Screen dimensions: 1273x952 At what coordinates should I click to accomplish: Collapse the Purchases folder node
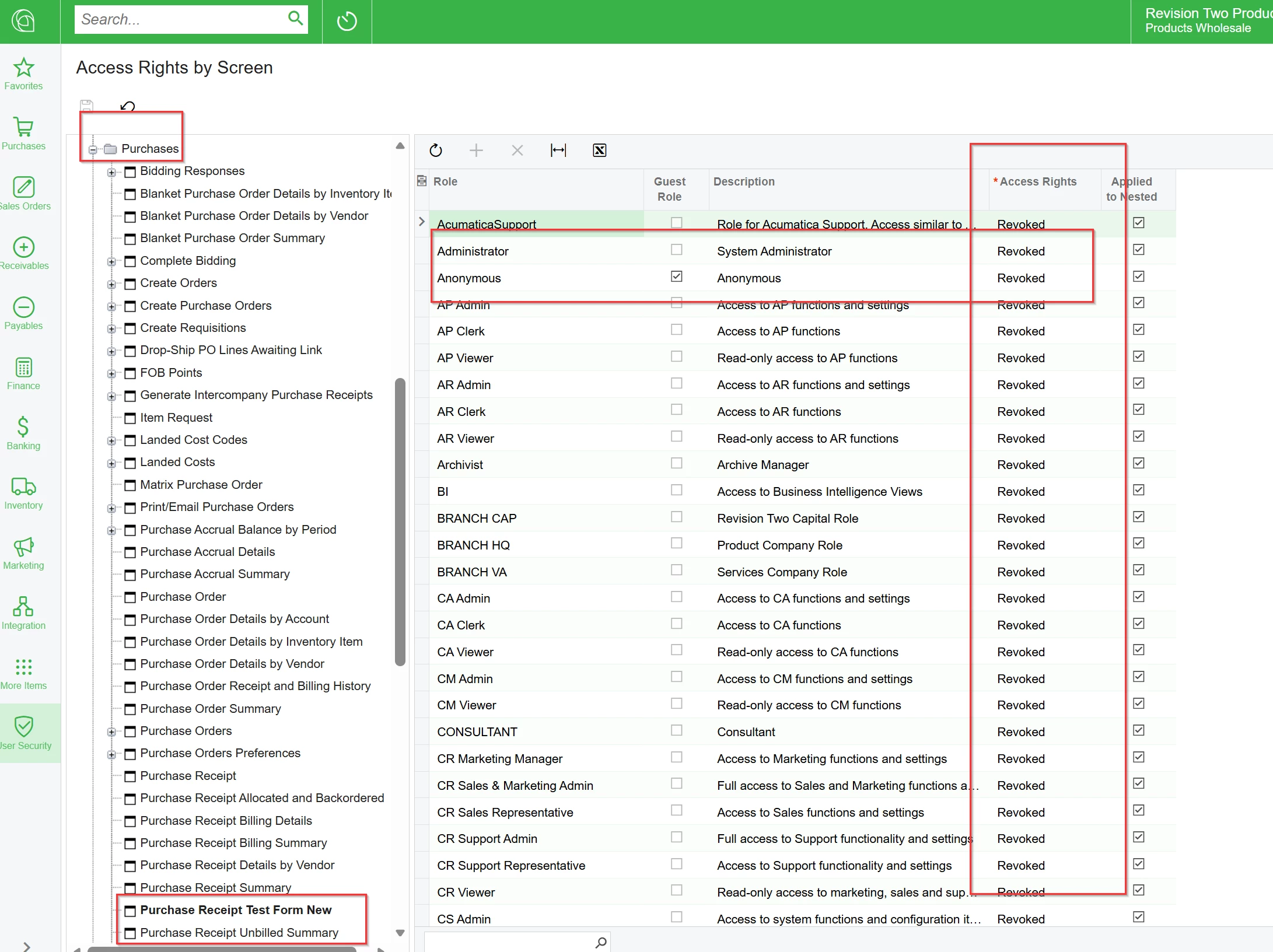[93, 150]
